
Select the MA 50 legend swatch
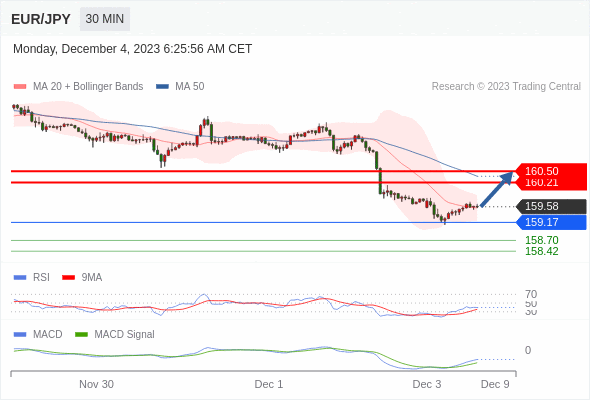click(x=162, y=87)
